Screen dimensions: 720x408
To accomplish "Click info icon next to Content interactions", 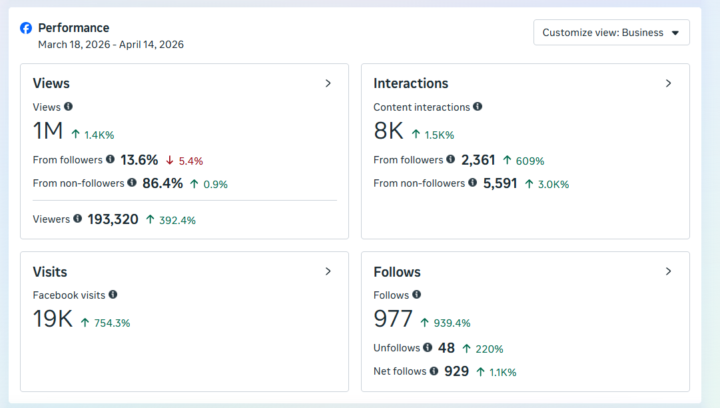I will tap(478, 106).
